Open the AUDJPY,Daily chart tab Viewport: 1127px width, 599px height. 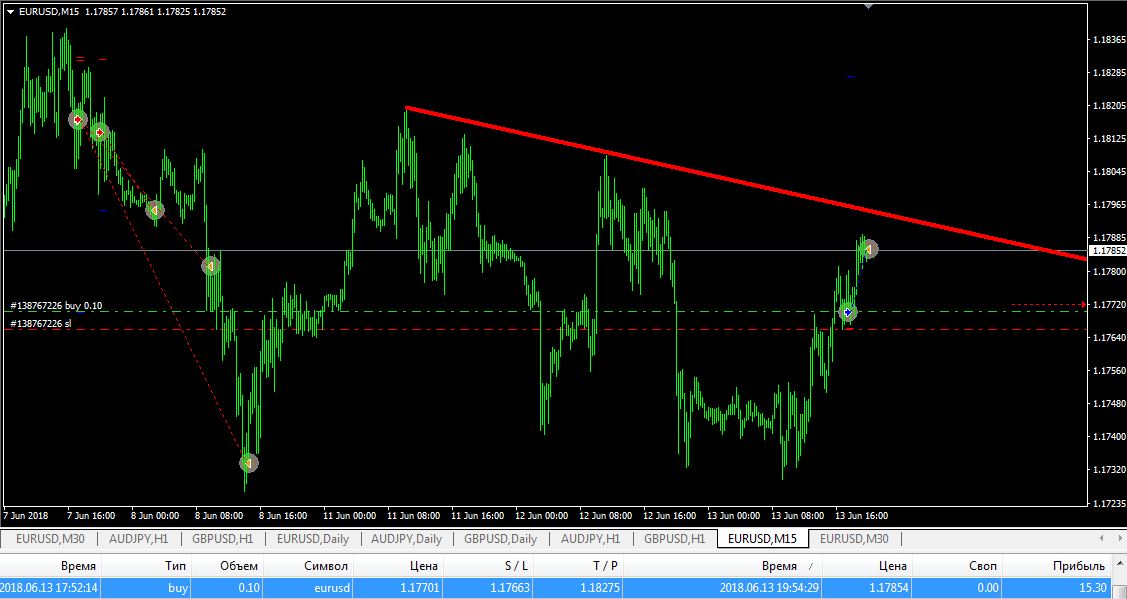tap(407, 539)
